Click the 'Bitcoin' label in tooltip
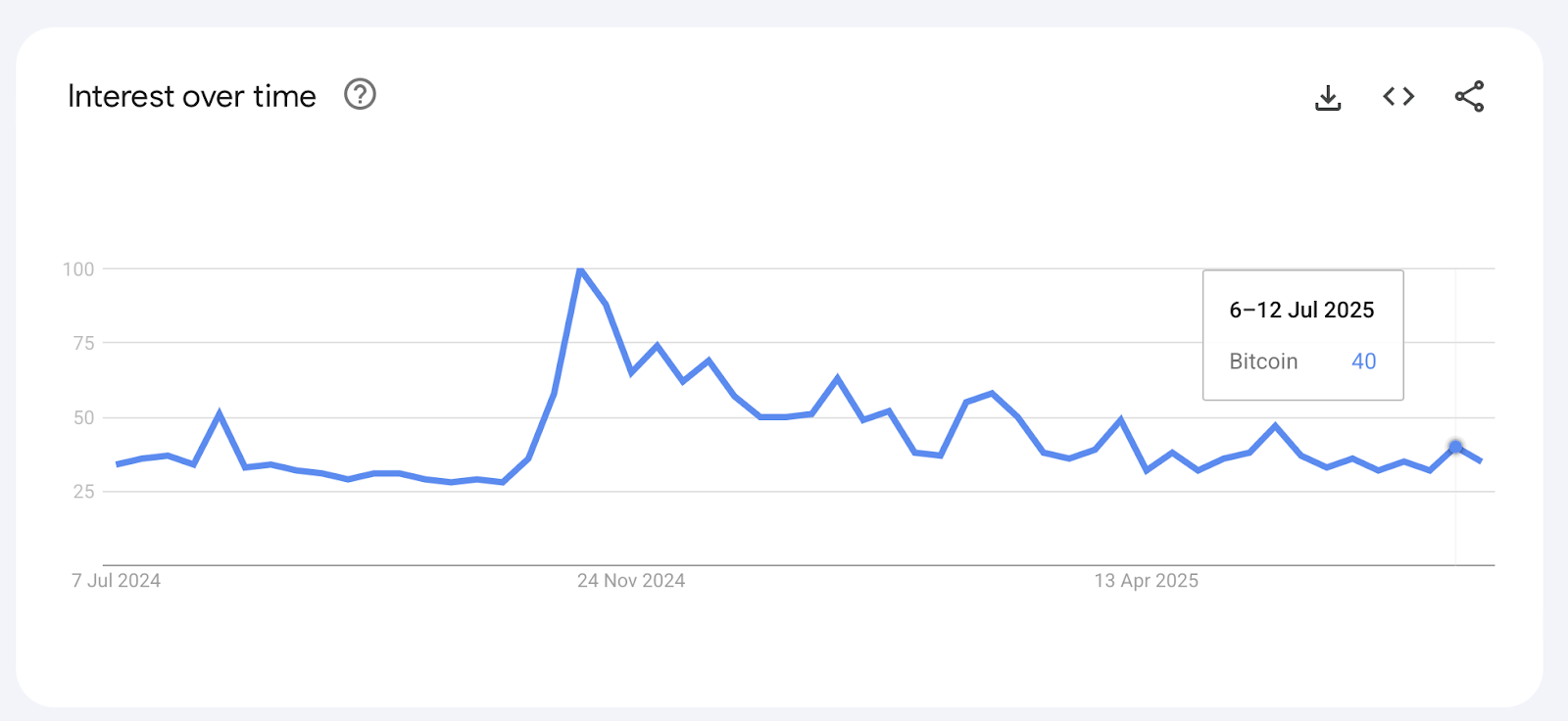The width and height of the screenshot is (1568, 721). click(1263, 361)
